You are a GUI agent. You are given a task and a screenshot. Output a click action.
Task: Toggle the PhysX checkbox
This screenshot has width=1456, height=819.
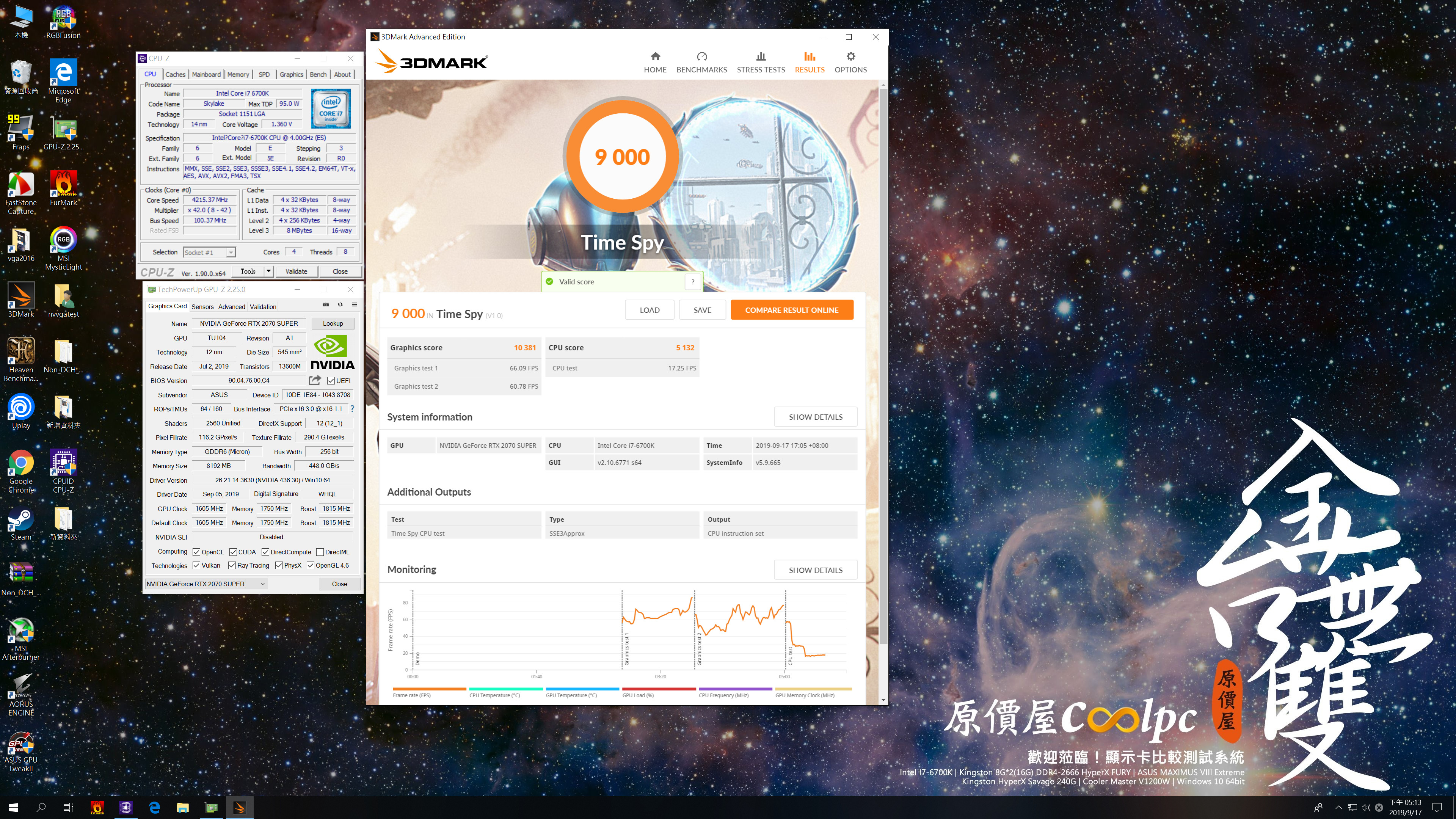279,565
